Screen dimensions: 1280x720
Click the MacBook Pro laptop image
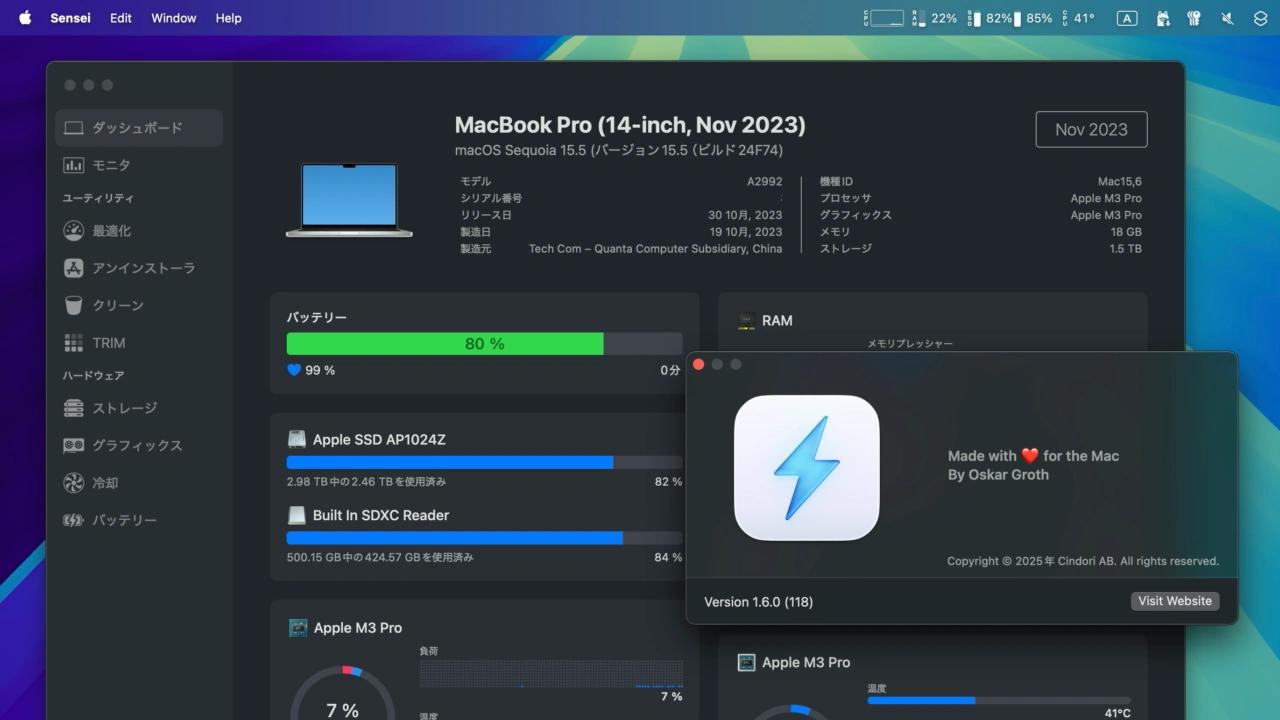coord(349,200)
